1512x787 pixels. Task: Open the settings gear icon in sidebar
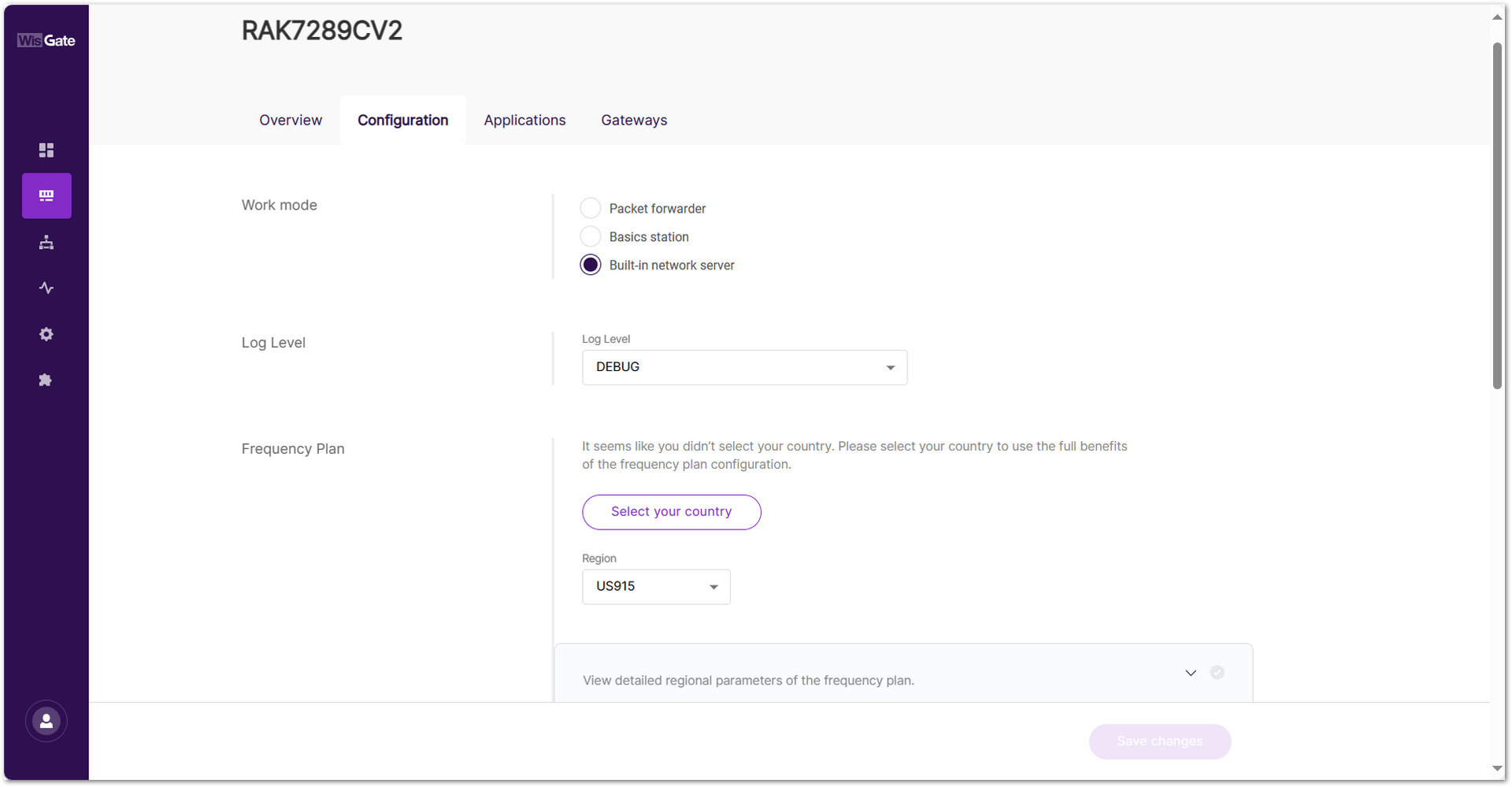46,334
